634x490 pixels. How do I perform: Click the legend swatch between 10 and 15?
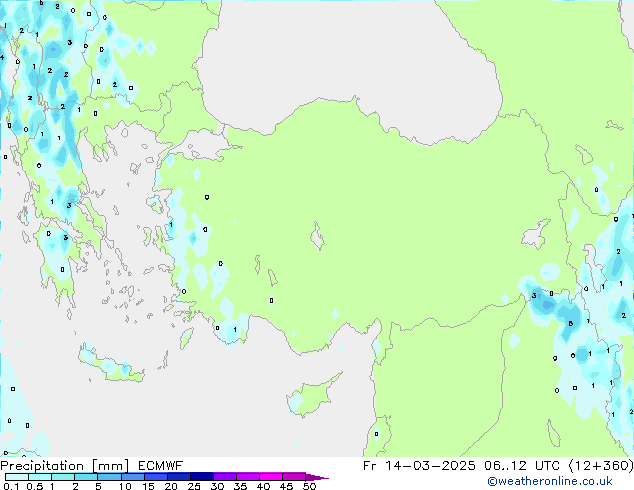pos(132,477)
